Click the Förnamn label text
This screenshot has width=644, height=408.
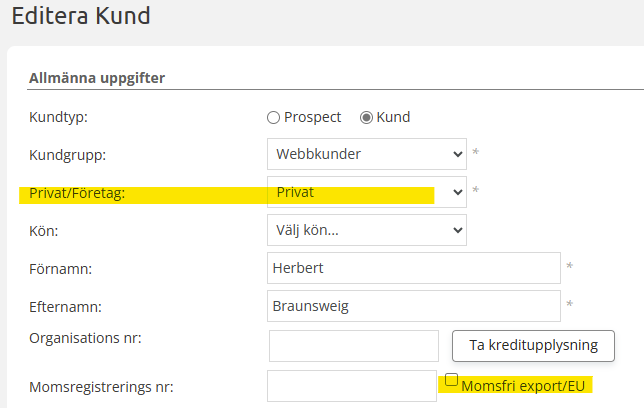click(61, 269)
